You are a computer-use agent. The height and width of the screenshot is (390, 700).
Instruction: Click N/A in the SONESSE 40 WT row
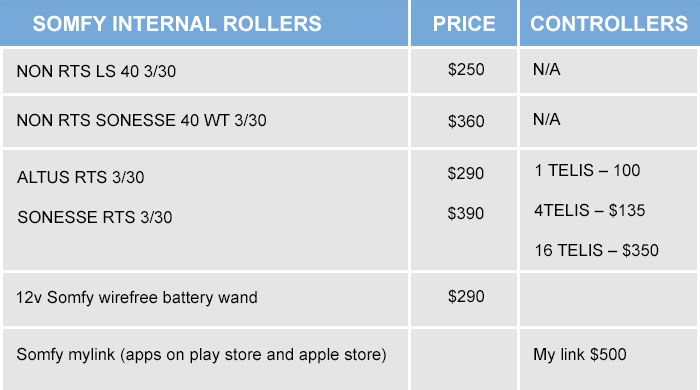(x=546, y=120)
